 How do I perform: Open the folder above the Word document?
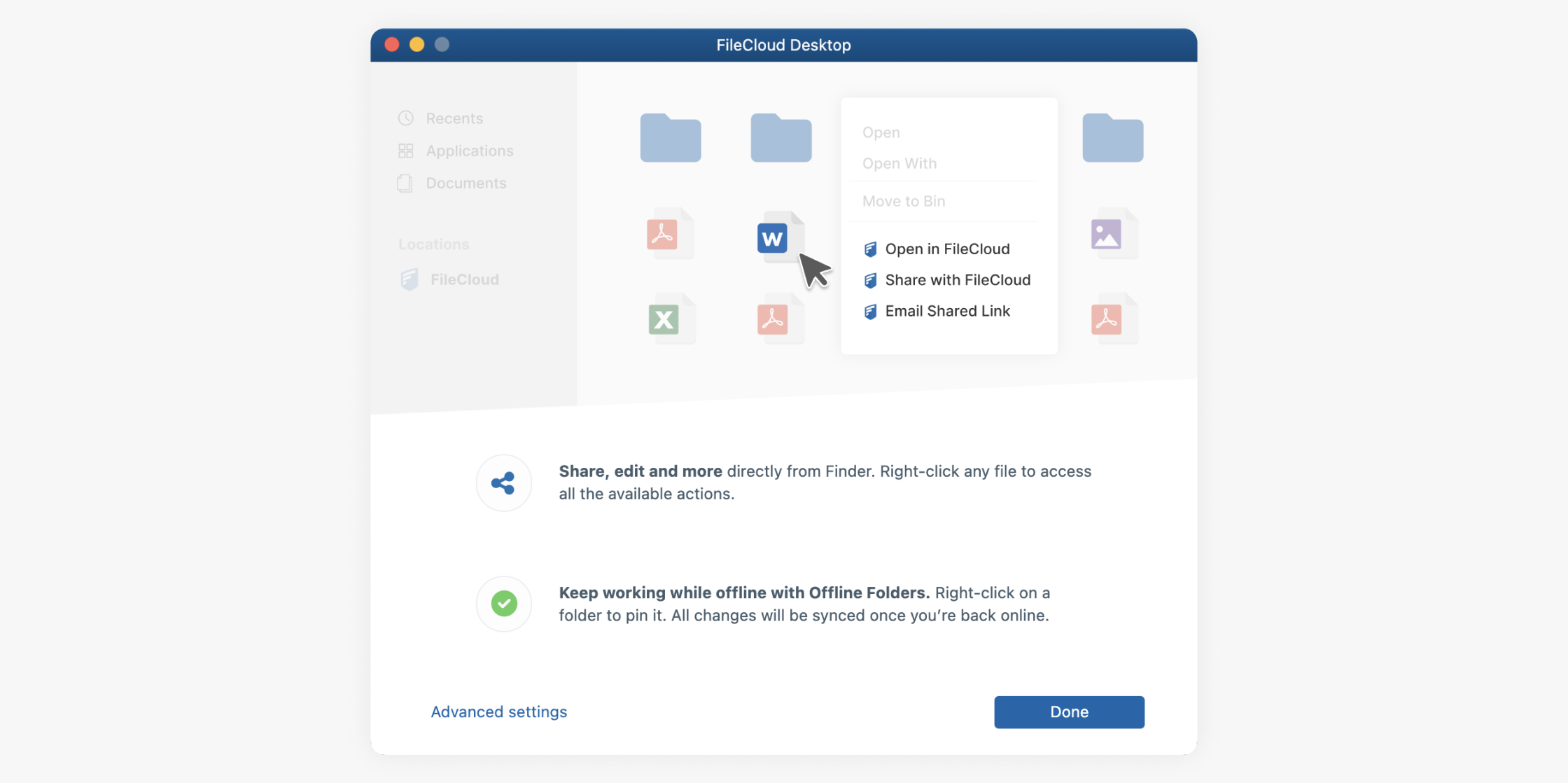tap(781, 137)
